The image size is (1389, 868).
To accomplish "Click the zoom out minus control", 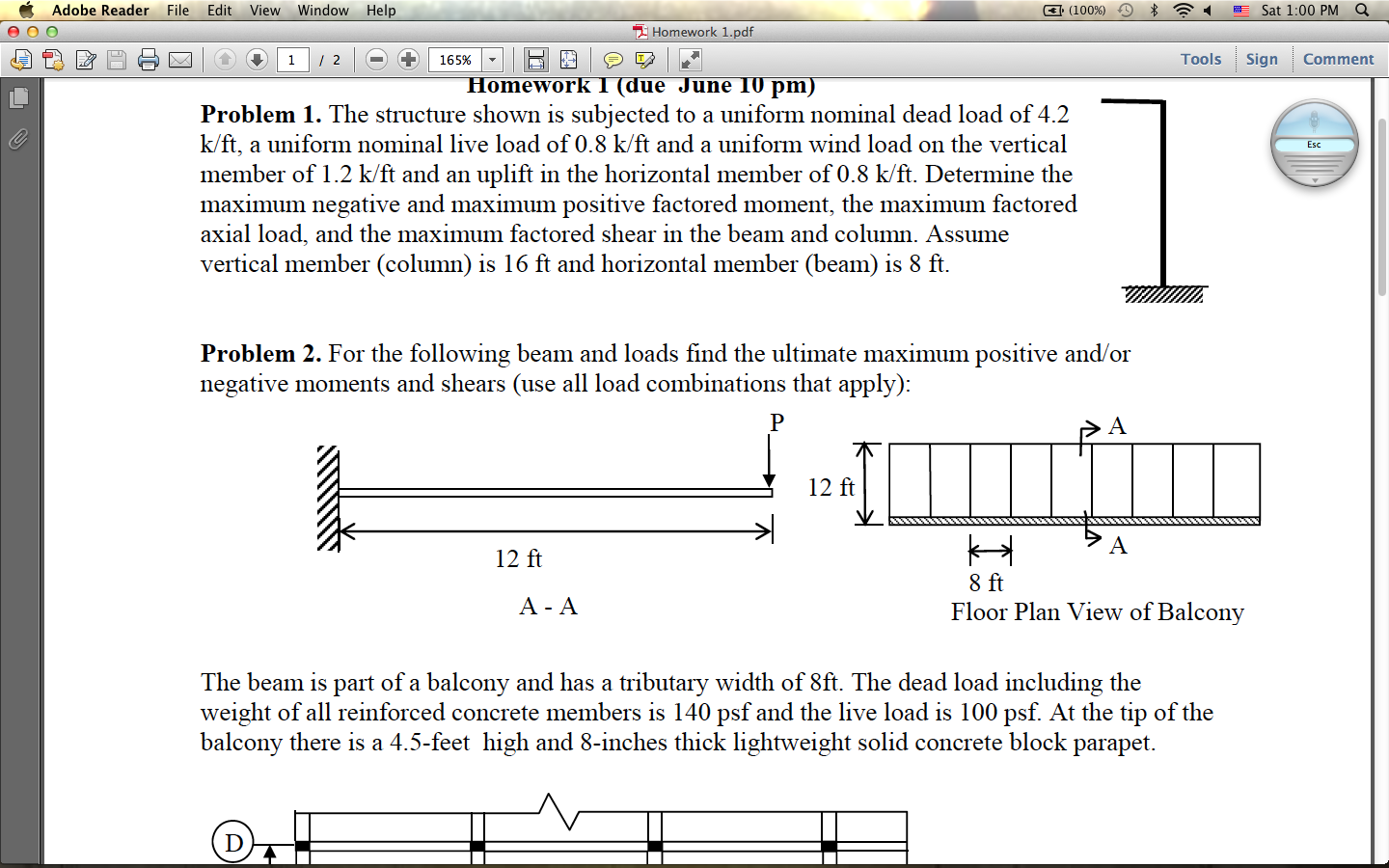I will point(375,59).
